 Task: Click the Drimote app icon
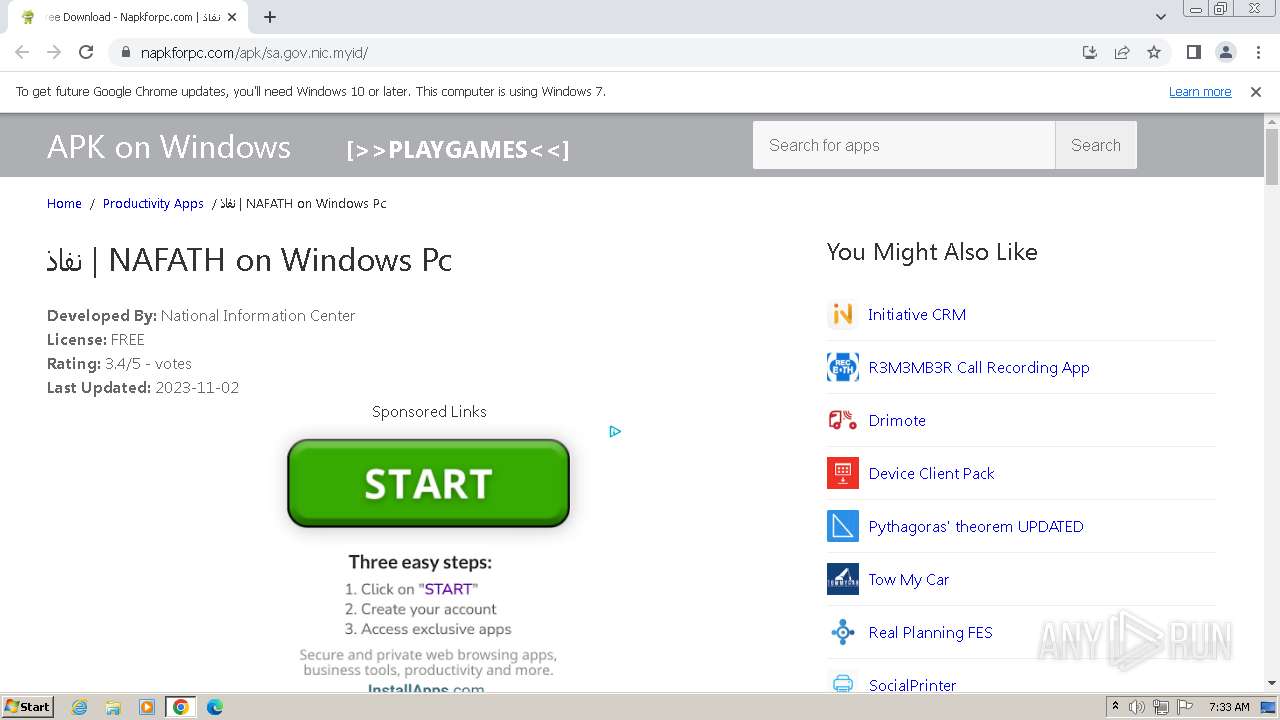(843, 420)
